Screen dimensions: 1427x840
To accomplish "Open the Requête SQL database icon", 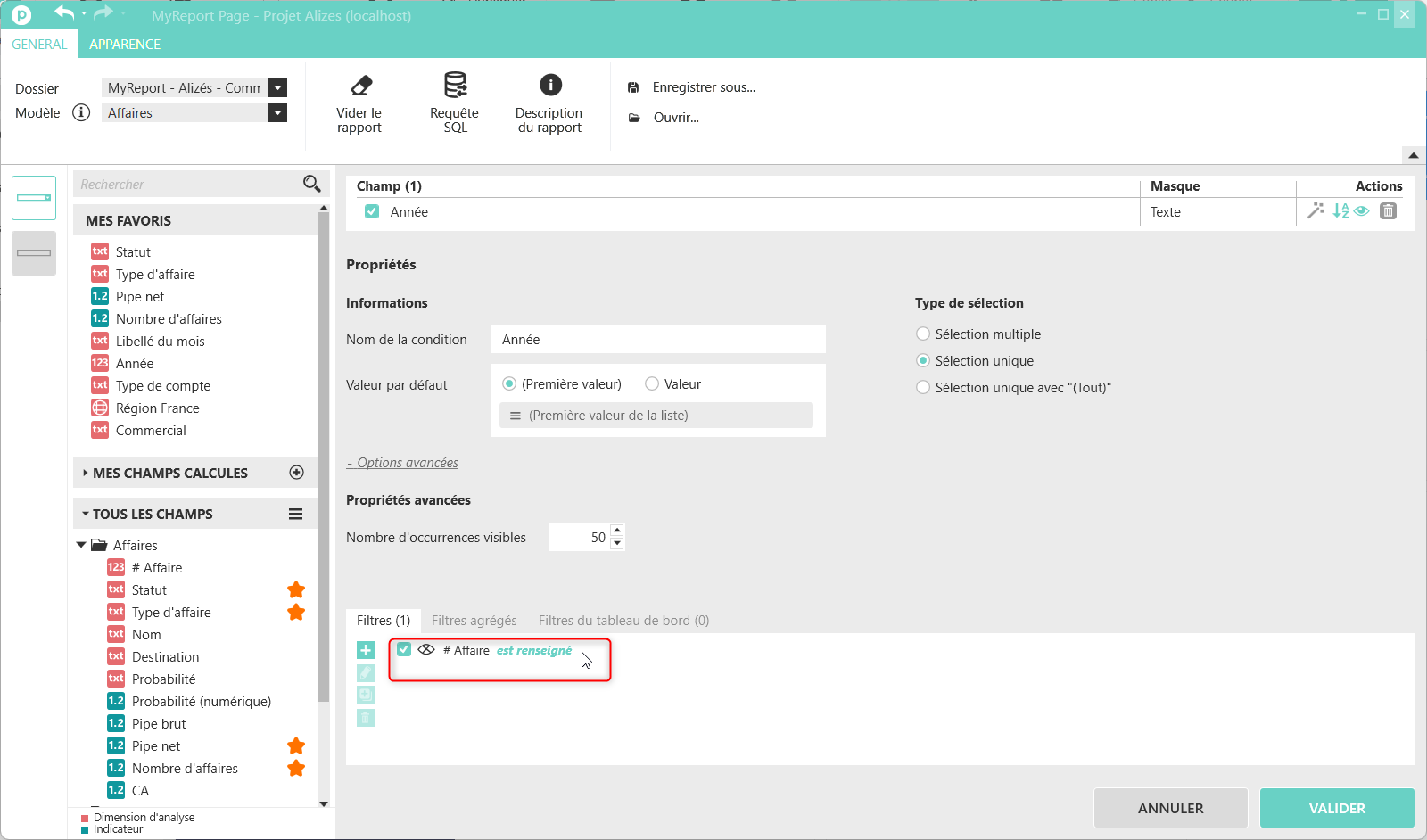I will pyautogui.click(x=455, y=85).
